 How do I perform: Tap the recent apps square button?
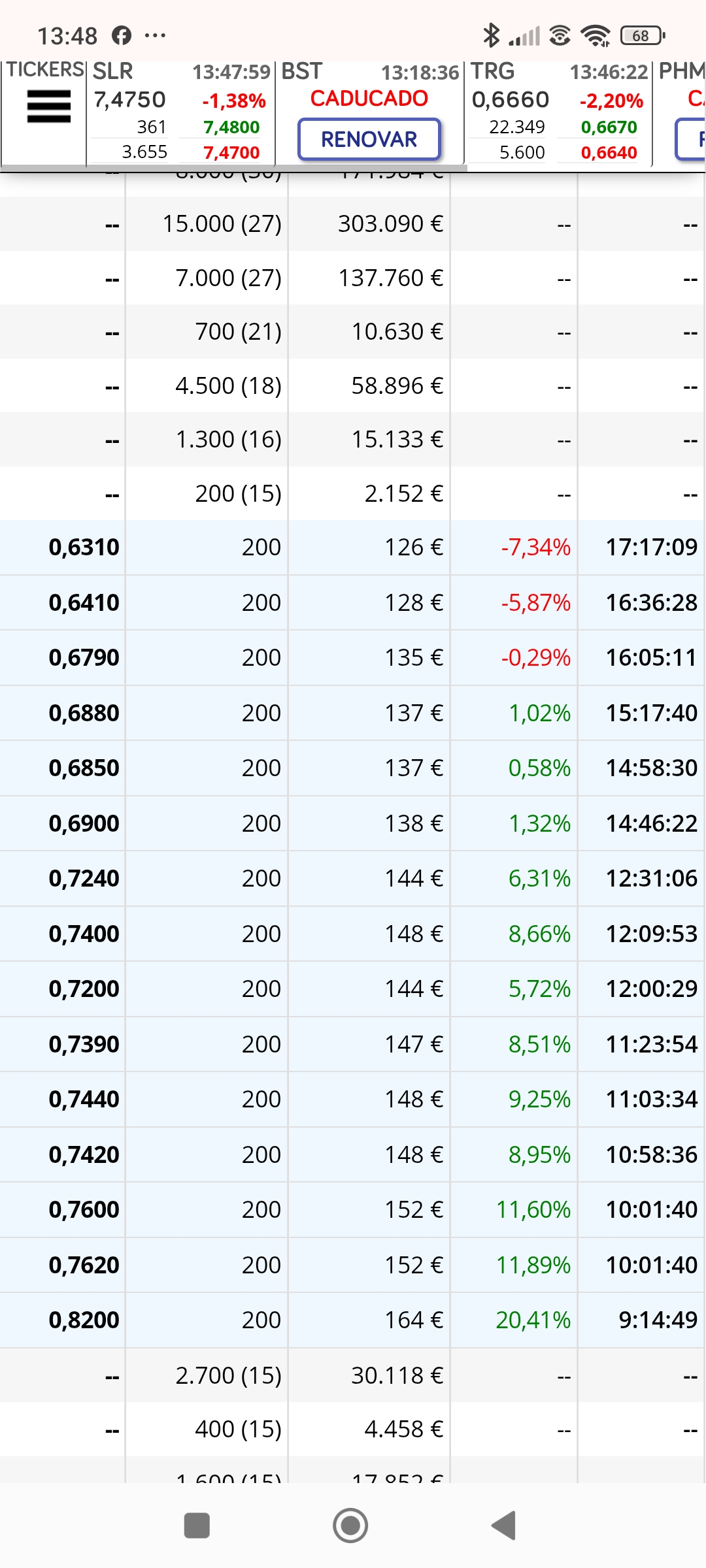pos(197,1526)
